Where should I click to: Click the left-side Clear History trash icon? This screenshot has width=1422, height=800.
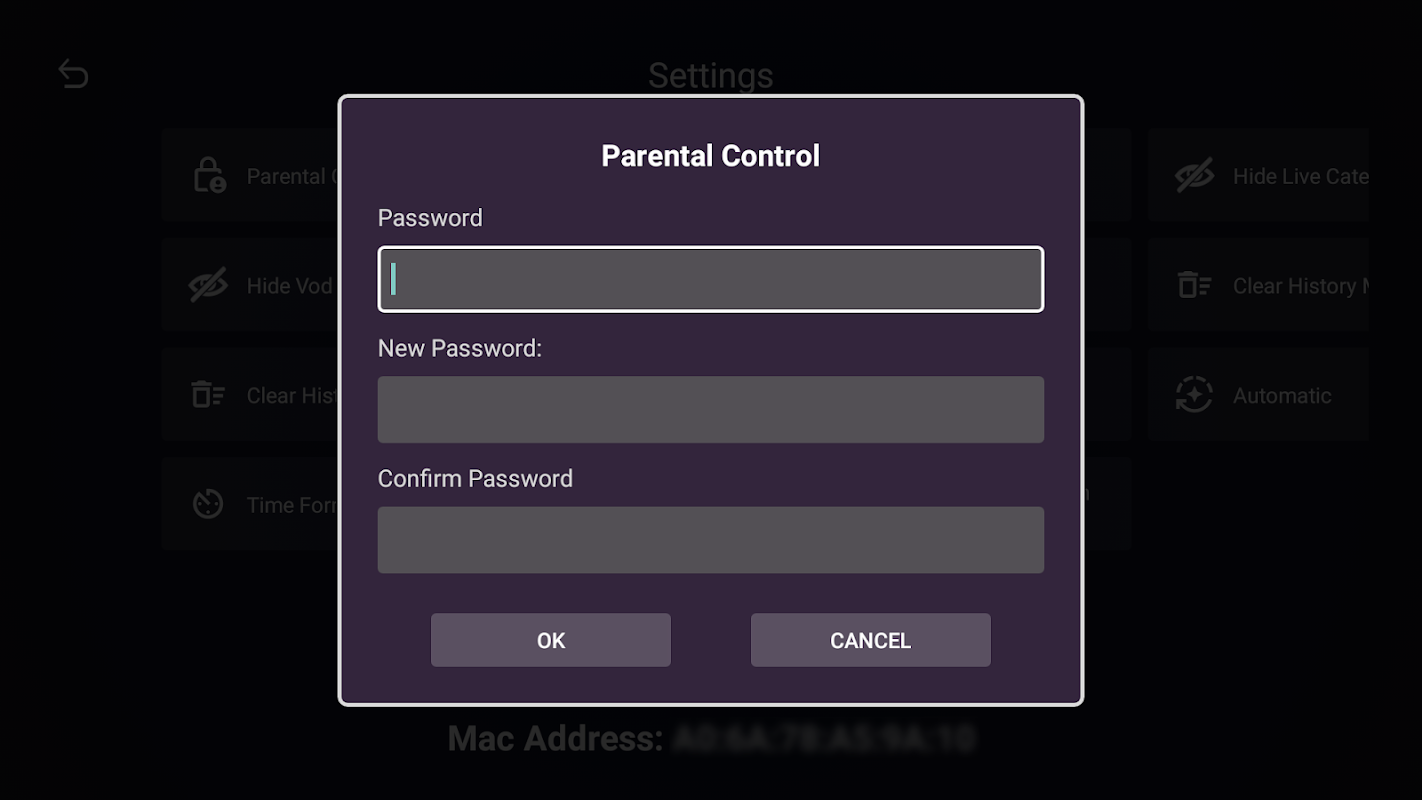(208, 396)
